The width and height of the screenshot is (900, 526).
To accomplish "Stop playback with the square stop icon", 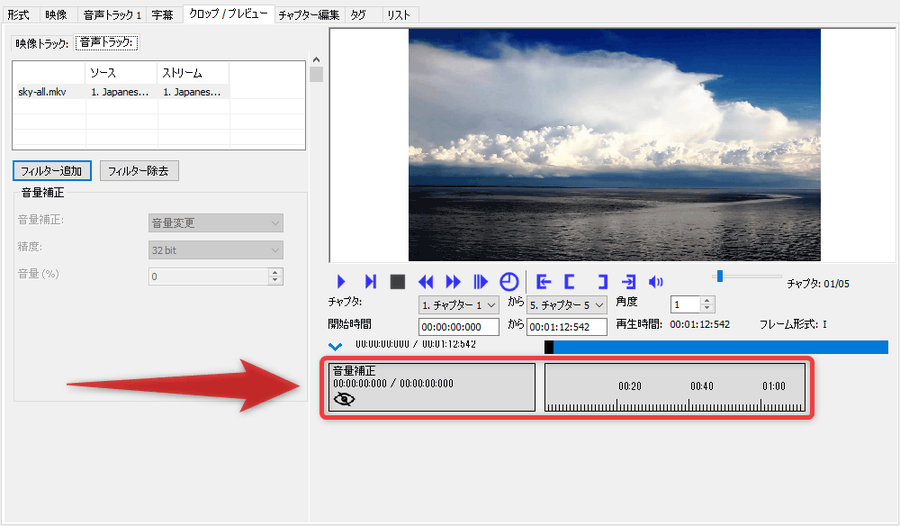I will (397, 281).
